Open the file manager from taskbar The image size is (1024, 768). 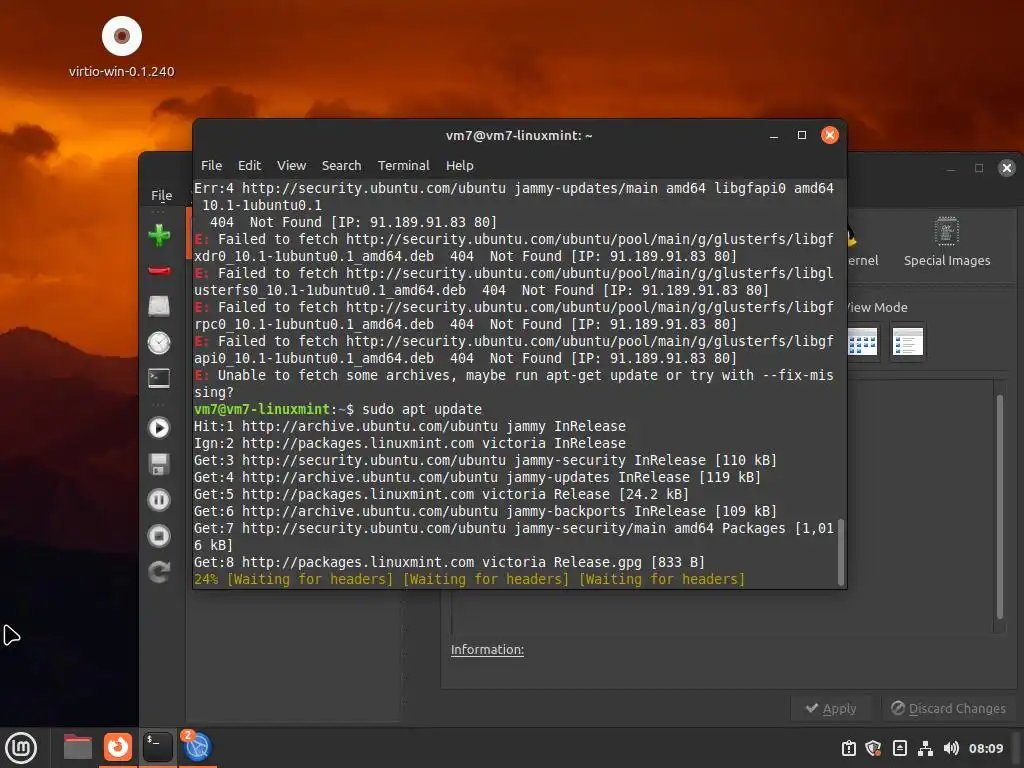(x=78, y=747)
